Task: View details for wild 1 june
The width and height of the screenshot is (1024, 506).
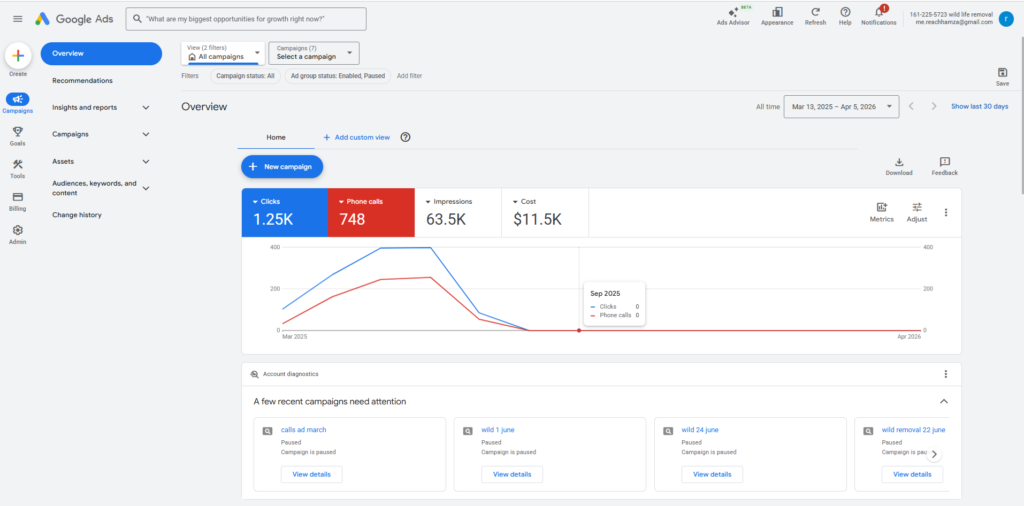Action: point(512,474)
